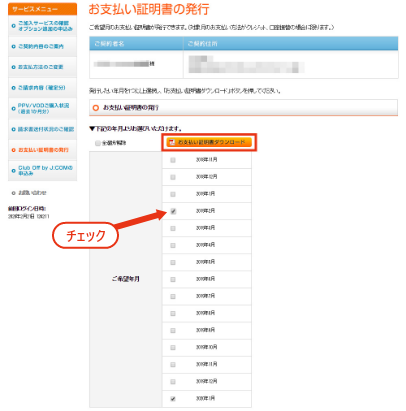The image size is (406, 411).
Task: Open ご契約内容のご案内 in the service menu
Action: click(42, 46)
